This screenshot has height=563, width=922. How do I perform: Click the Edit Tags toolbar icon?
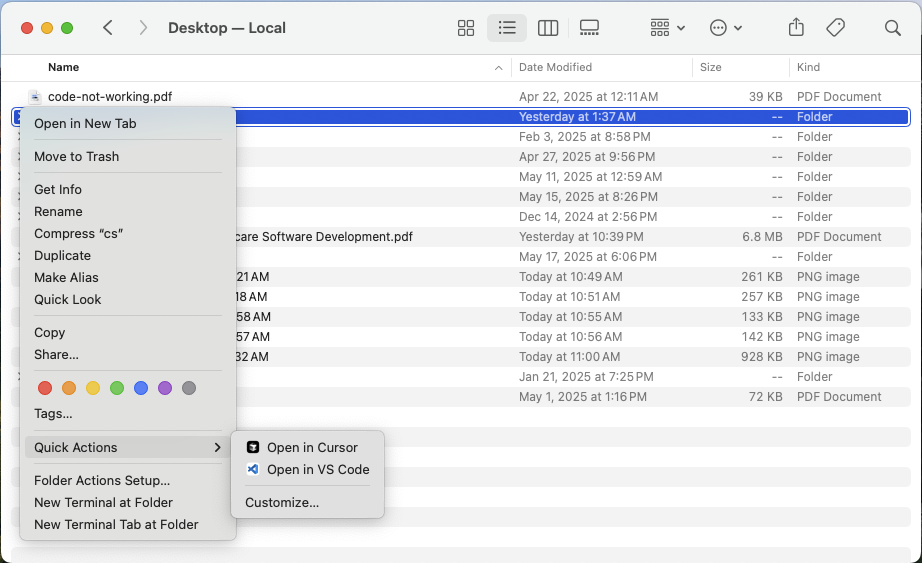pos(835,28)
